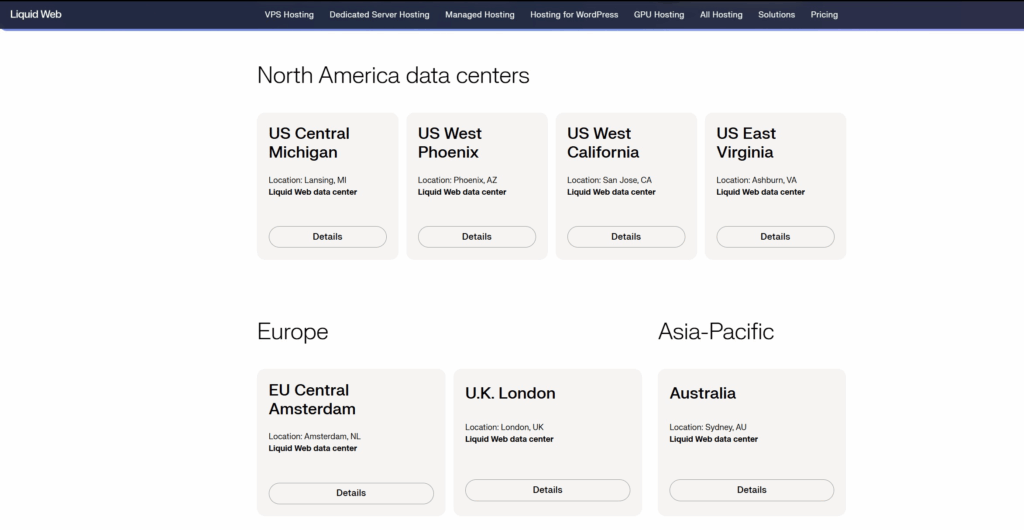
Task: Click the Liquid Web logo
Action: (x=36, y=15)
